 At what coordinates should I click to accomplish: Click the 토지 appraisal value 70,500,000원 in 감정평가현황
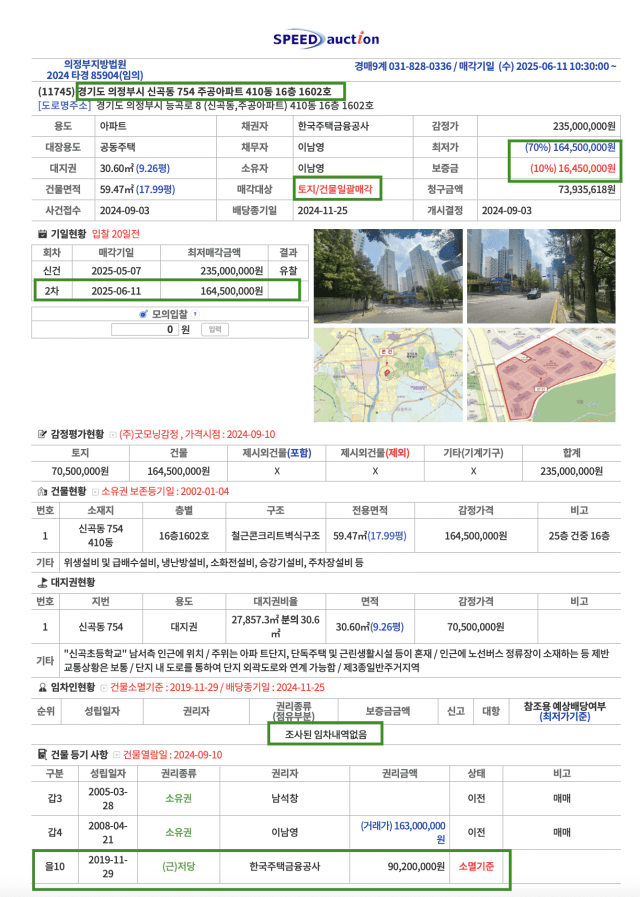click(x=80, y=471)
